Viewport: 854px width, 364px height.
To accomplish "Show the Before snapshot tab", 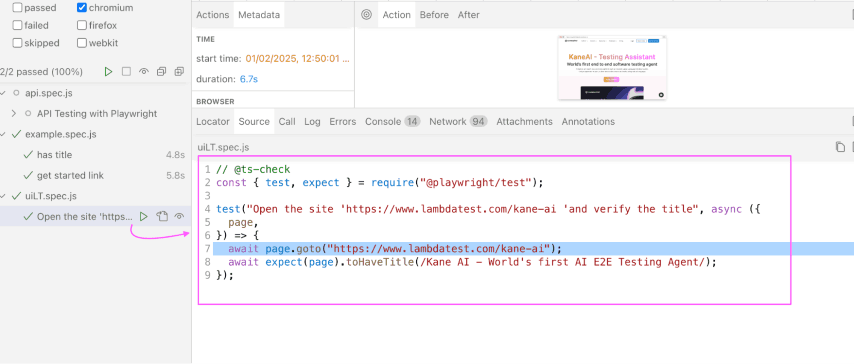I will pyautogui.click(x=434, y=15).
